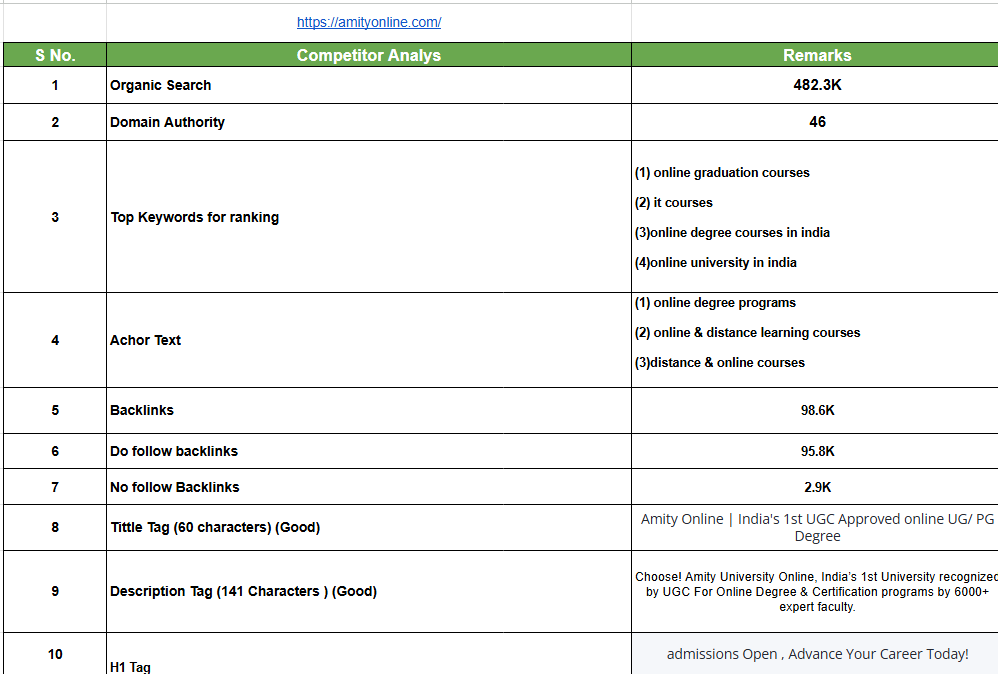998x674 pixels.
Task: Select the 'Competitor Analys' header cell
Action: coord(369,55)
